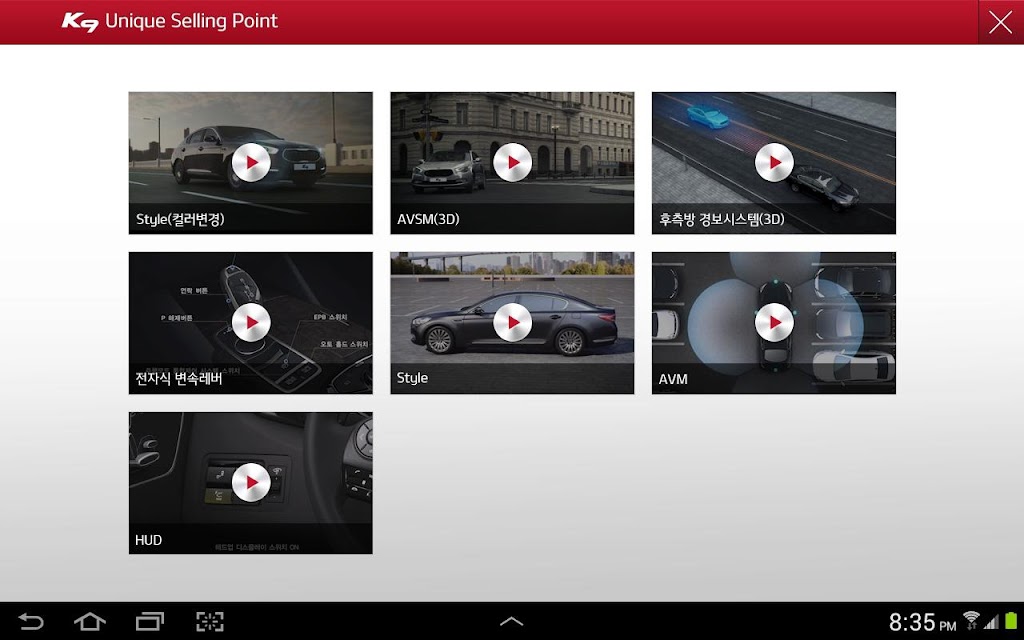This screenshot has width=1024, height=640.
Task: Tap the battery status icon
Action: coord(1012,620)
